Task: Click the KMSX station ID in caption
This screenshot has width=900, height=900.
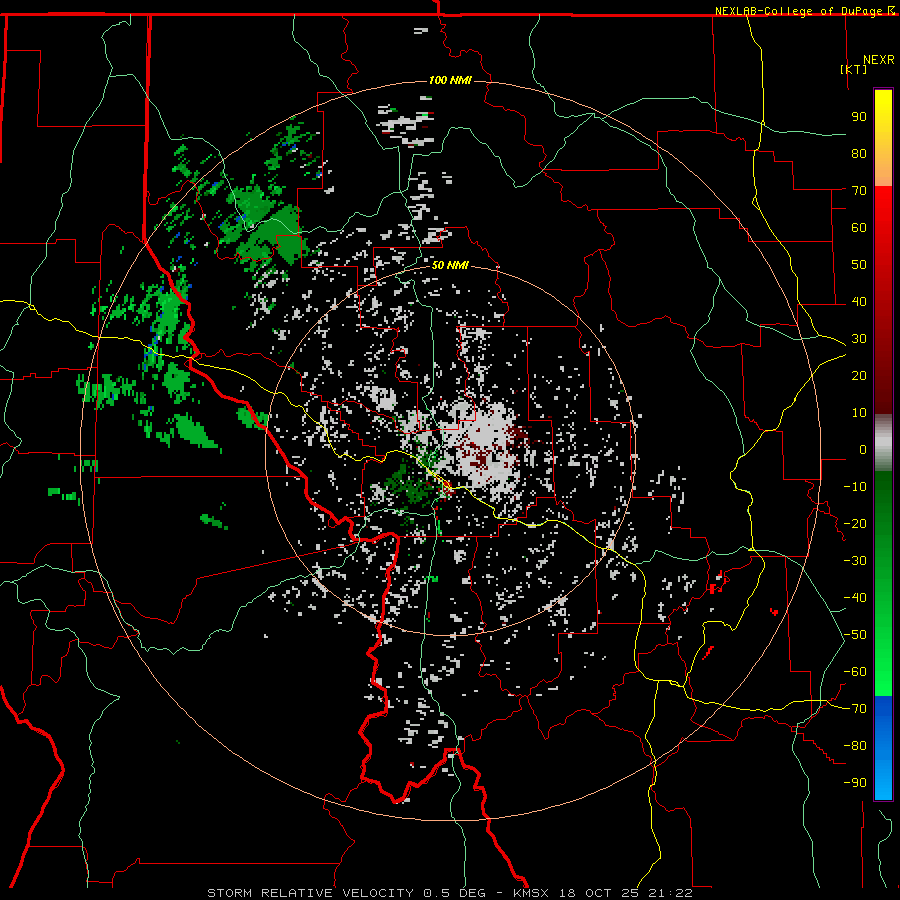Action: pyautogui.click(x=533, y=893)
